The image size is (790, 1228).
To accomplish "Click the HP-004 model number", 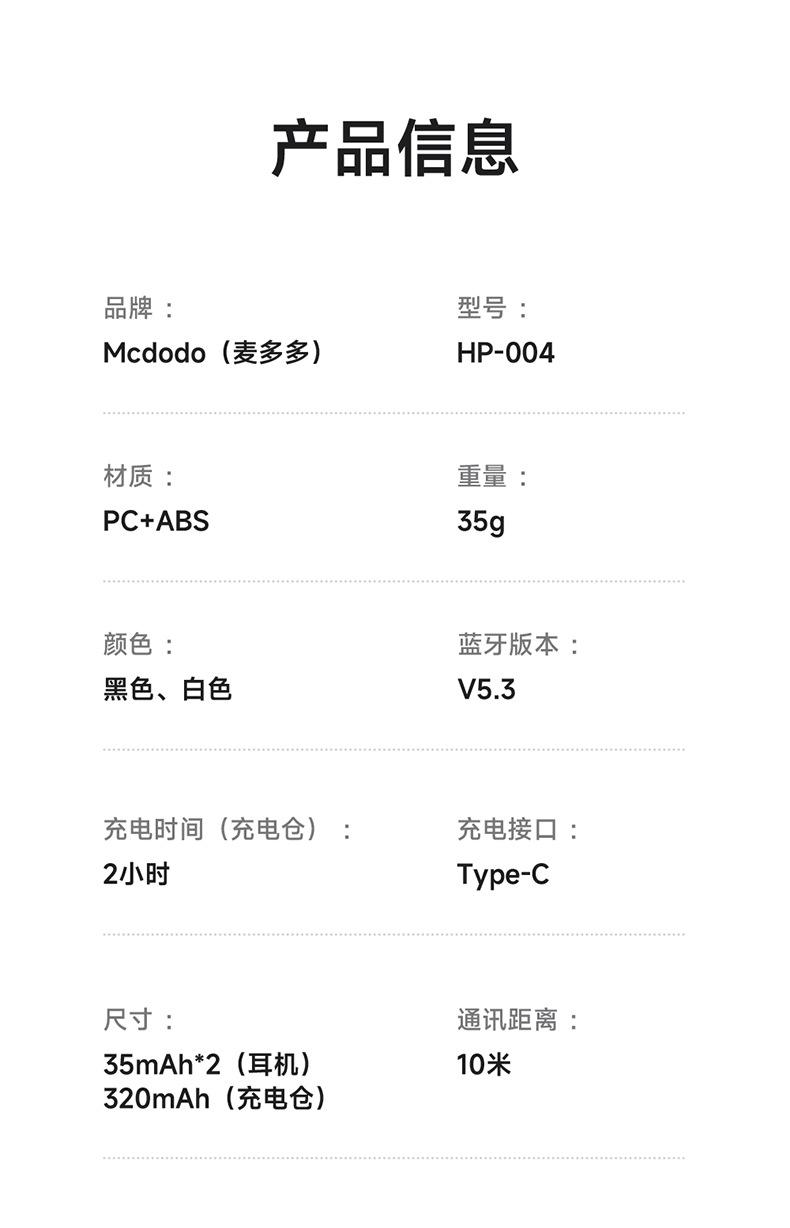I will pyautogui.click(x=505, y=353).
